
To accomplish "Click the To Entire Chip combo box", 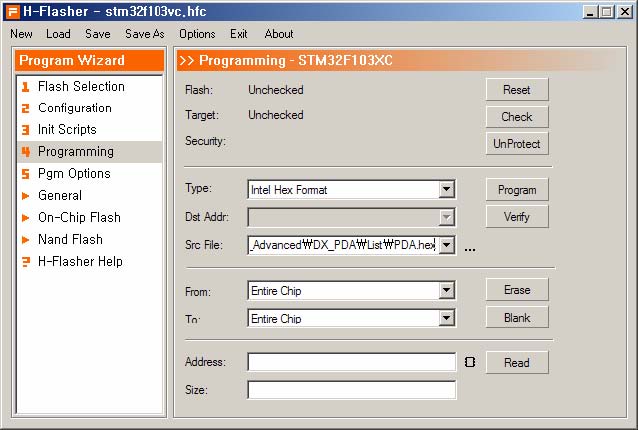I will (352, 318).
